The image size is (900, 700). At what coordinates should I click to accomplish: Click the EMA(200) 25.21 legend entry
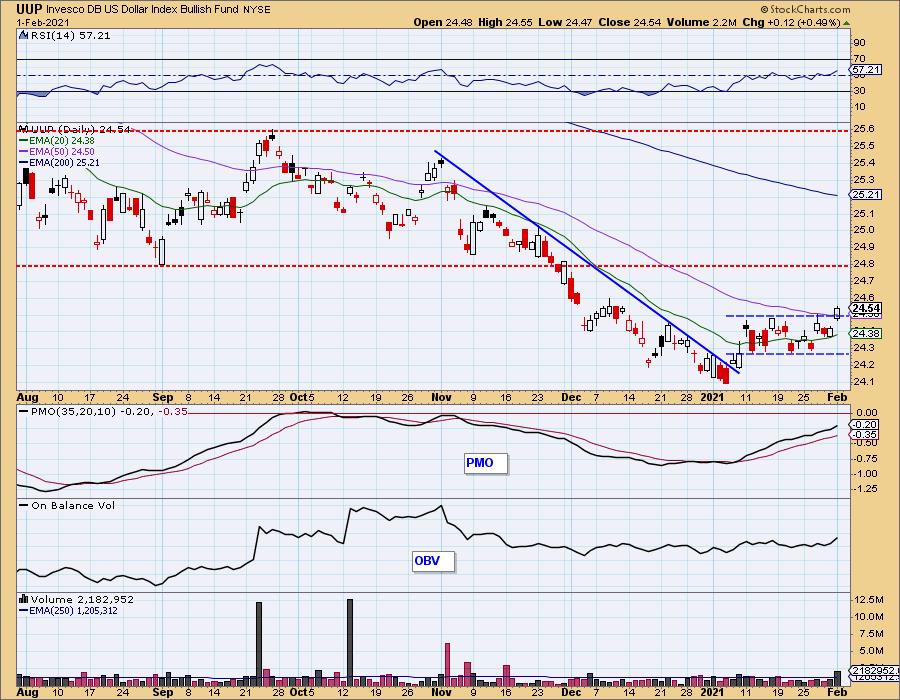(65, 163)
